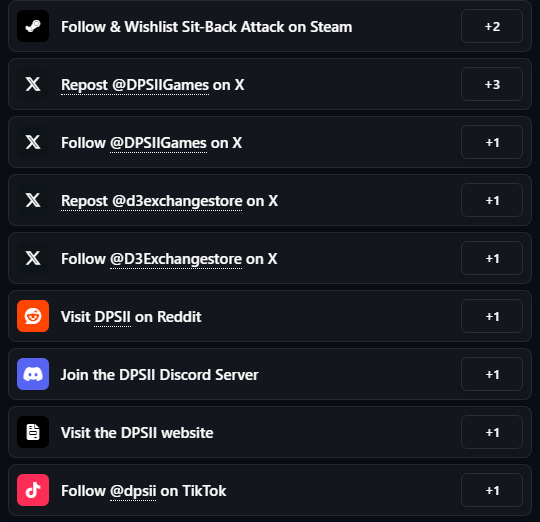
Task: Expand the Follow @DPSIIGames on X entry
Action: [270, 142]
